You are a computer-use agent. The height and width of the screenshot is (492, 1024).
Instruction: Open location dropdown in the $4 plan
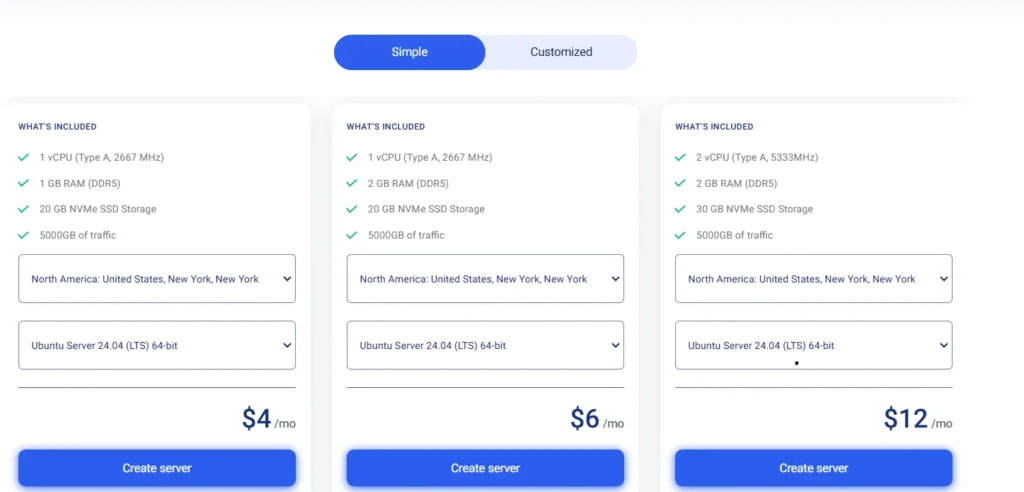(x=157, y=279)
